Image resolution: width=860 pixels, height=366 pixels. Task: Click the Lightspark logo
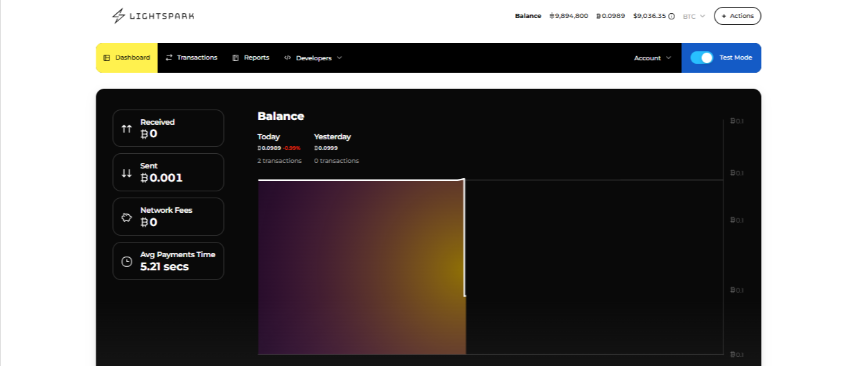click(153, 16)
